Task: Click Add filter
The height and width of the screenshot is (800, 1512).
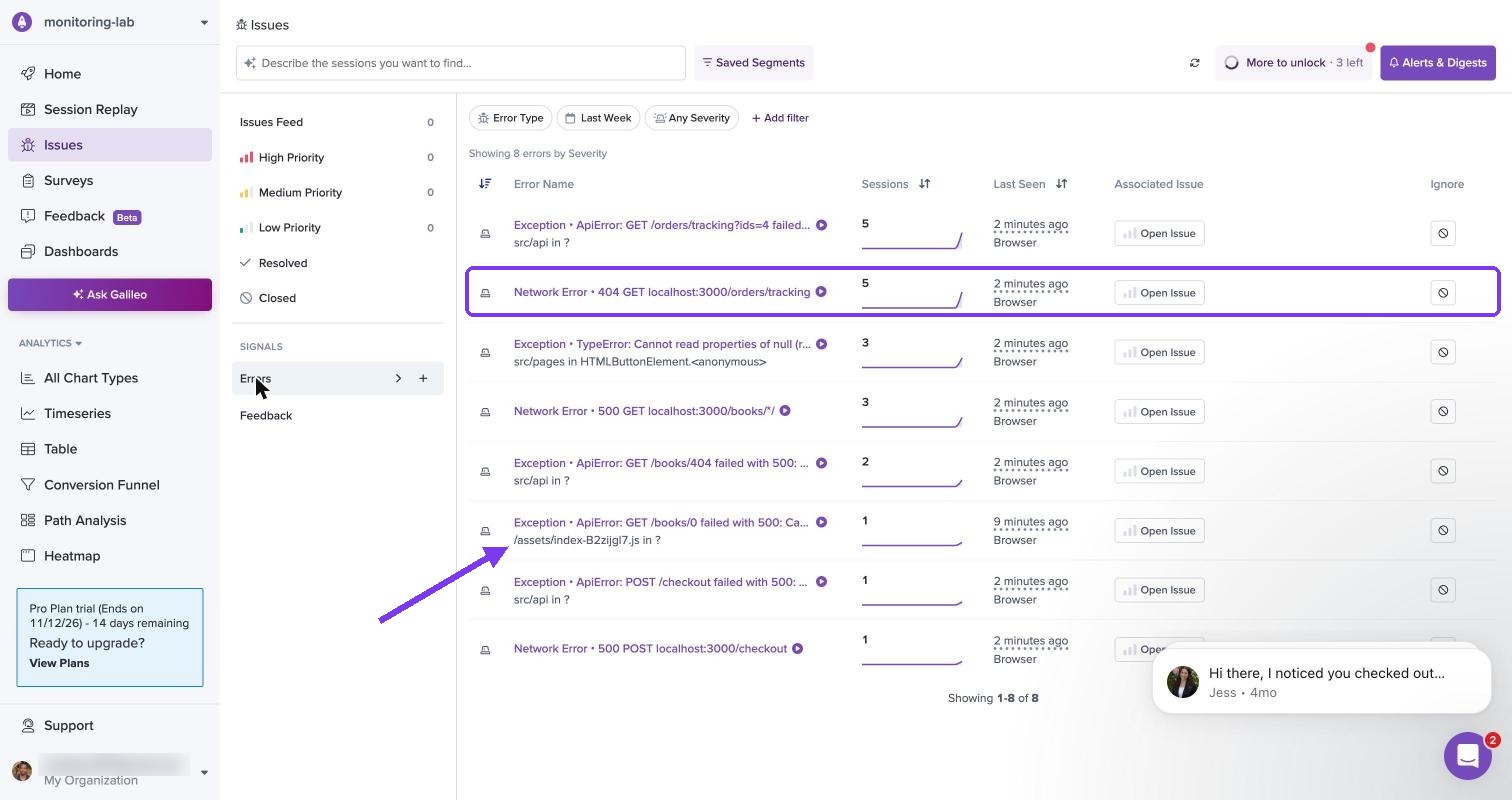Action: click(780, 118)
